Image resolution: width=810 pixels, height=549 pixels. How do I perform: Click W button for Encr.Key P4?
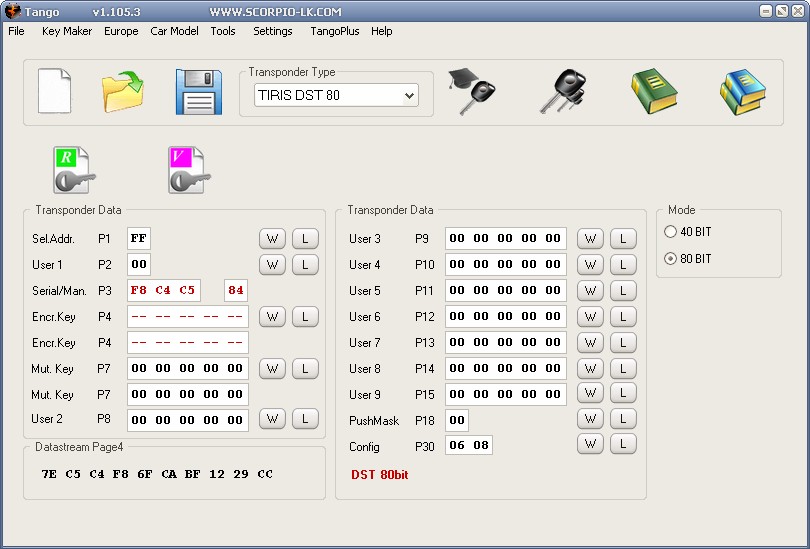pyautogui.click(x=272, y=317)
